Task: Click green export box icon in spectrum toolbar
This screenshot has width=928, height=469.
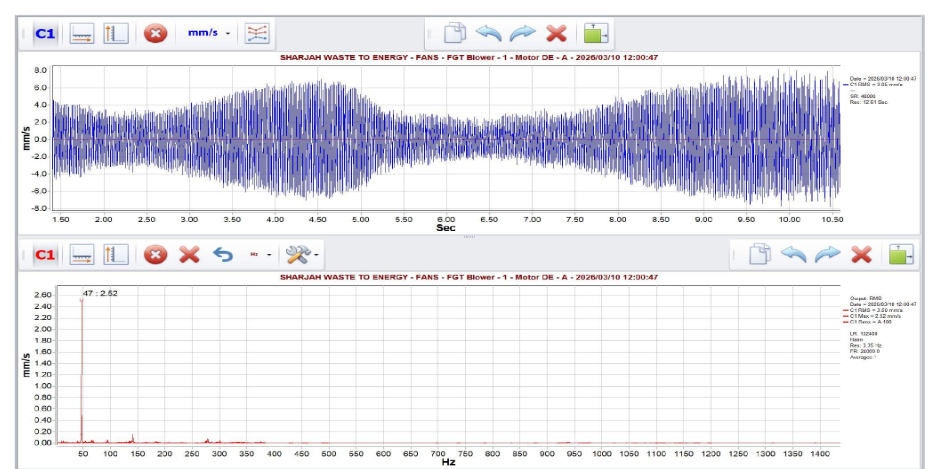Action: pyautogui.click(x=901, y=255)
